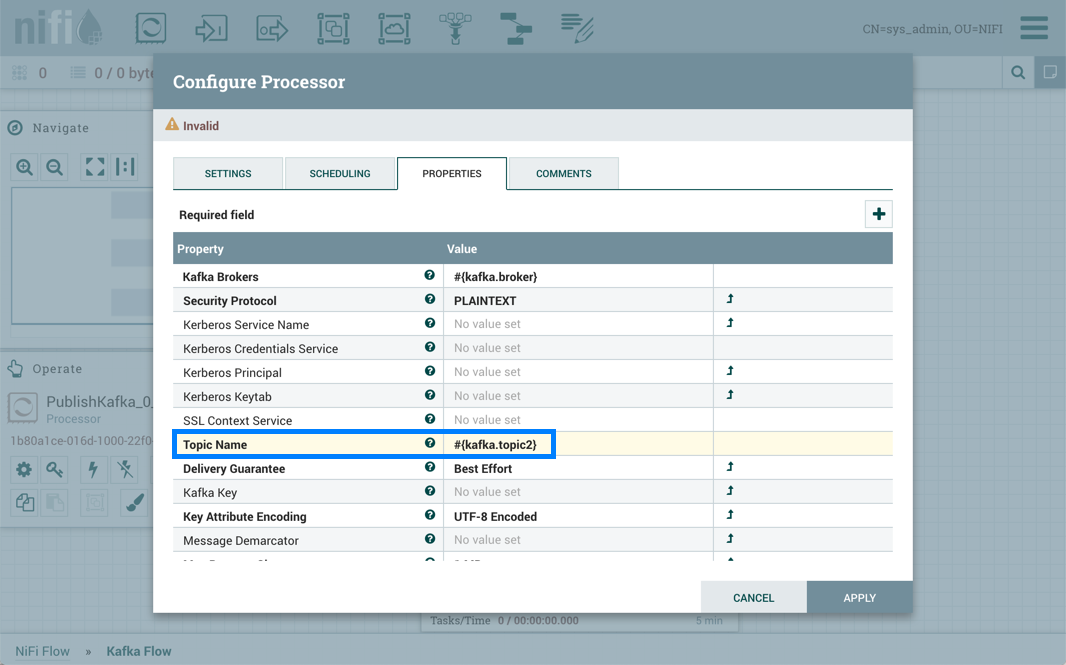Click the Add Label toolbar icon
The image size is (1066, 665).
pyautogui.click(x=576, y=28)
